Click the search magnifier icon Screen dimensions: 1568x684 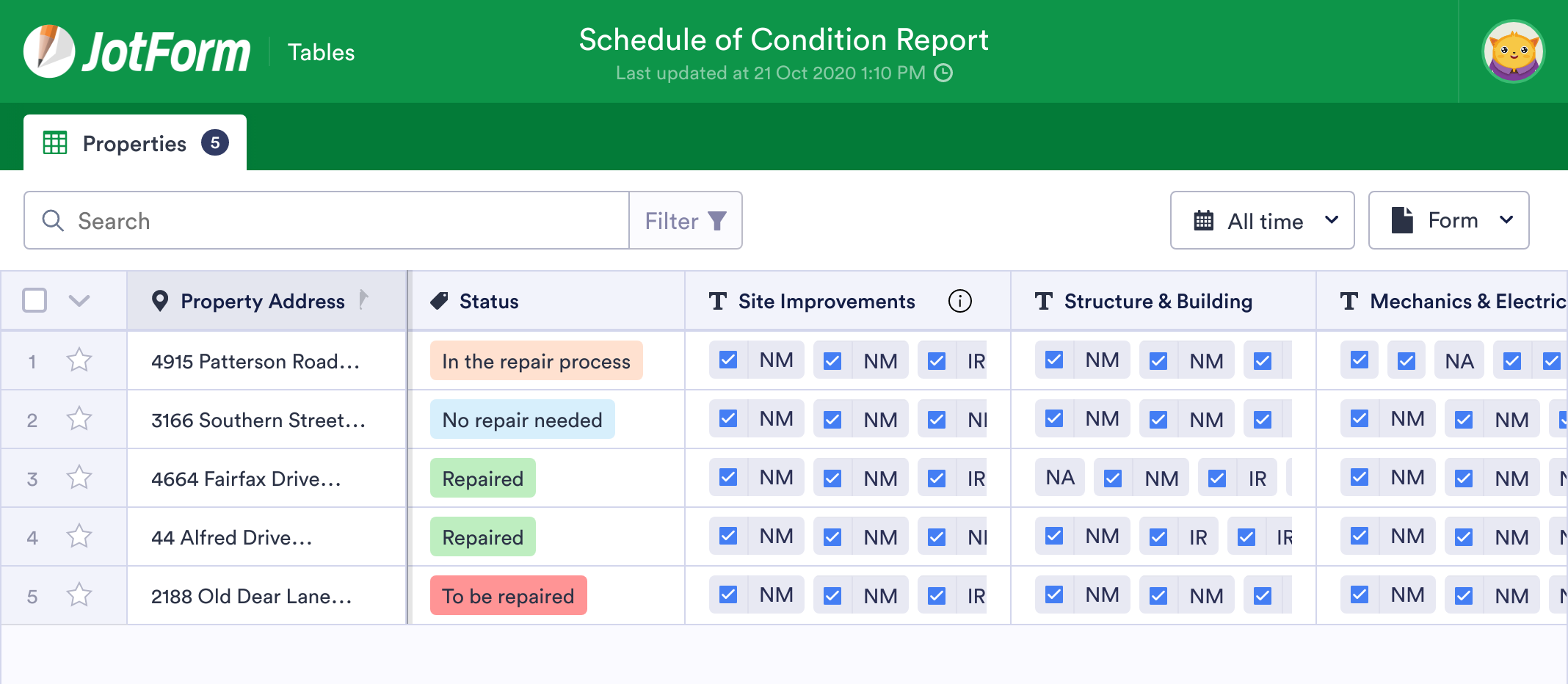click(52, 220)
